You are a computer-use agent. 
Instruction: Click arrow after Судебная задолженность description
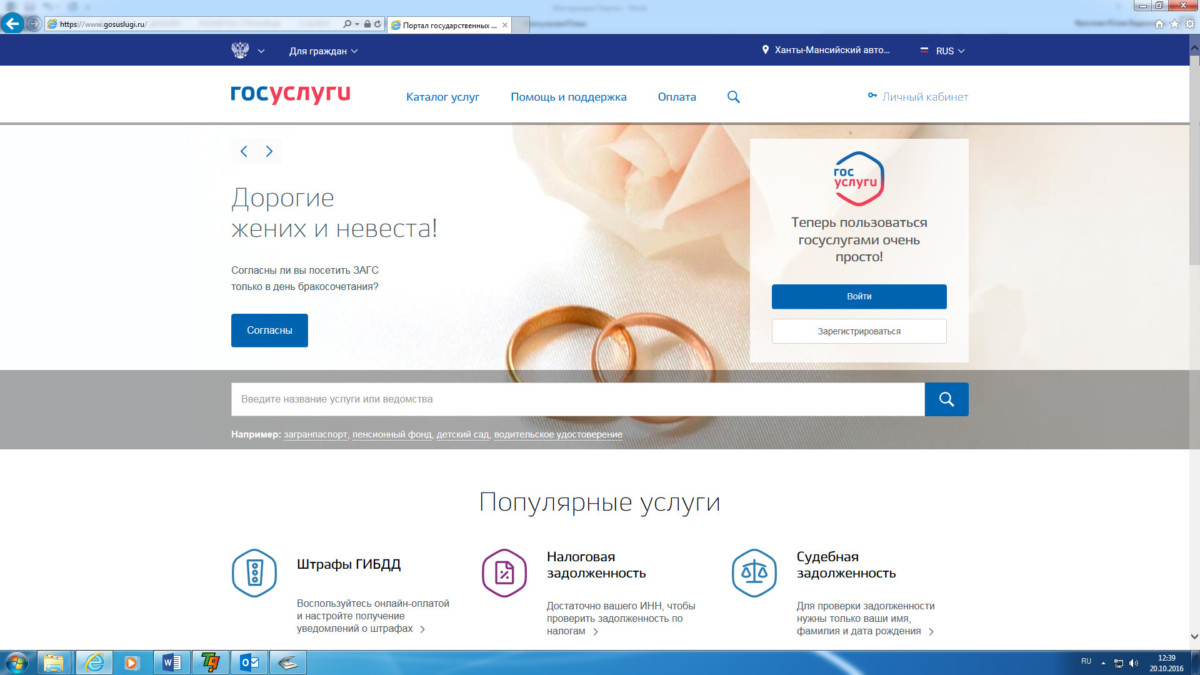(931, 632)
